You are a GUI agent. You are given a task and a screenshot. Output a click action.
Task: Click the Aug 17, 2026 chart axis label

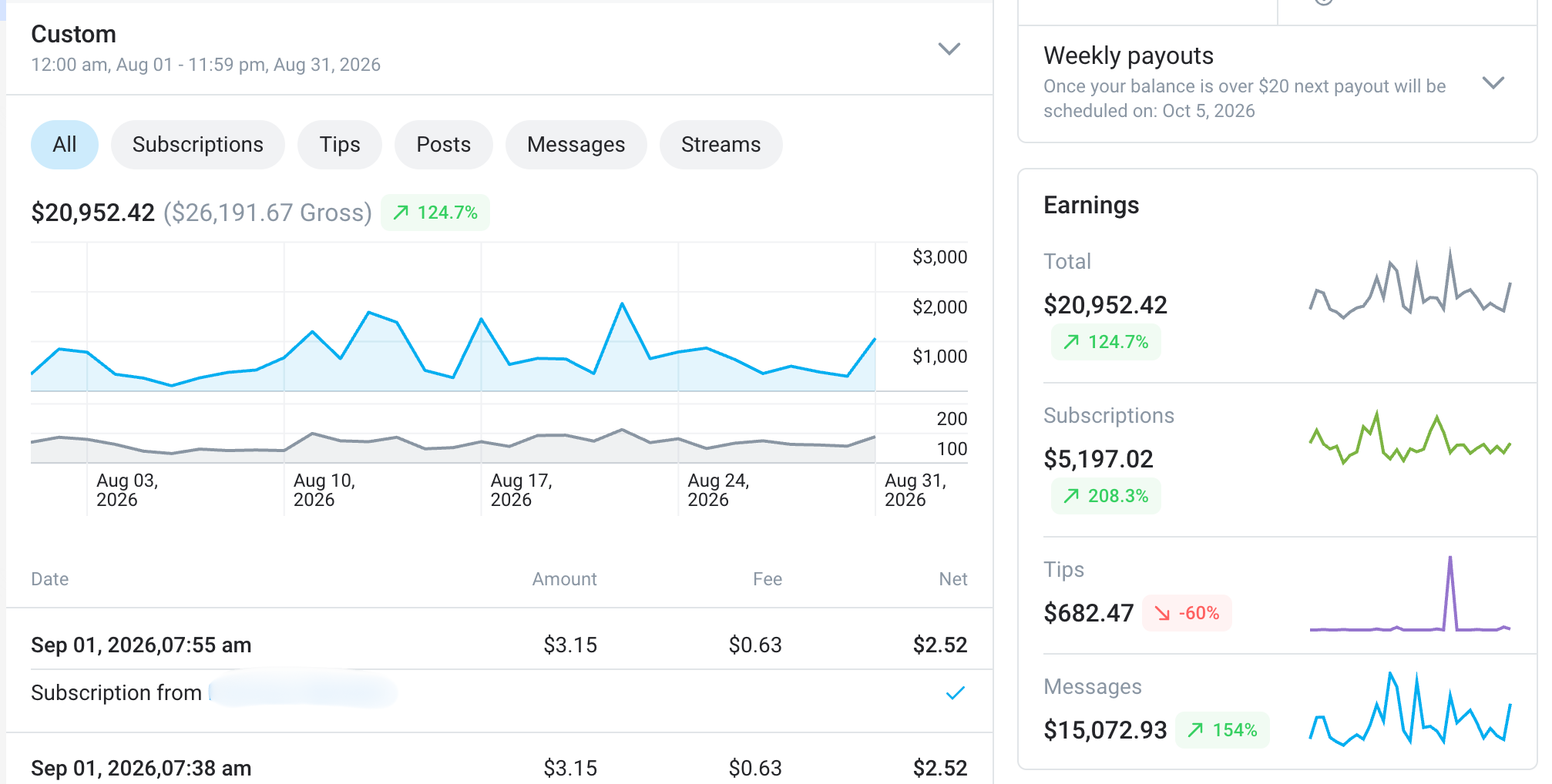pos(522,490)
